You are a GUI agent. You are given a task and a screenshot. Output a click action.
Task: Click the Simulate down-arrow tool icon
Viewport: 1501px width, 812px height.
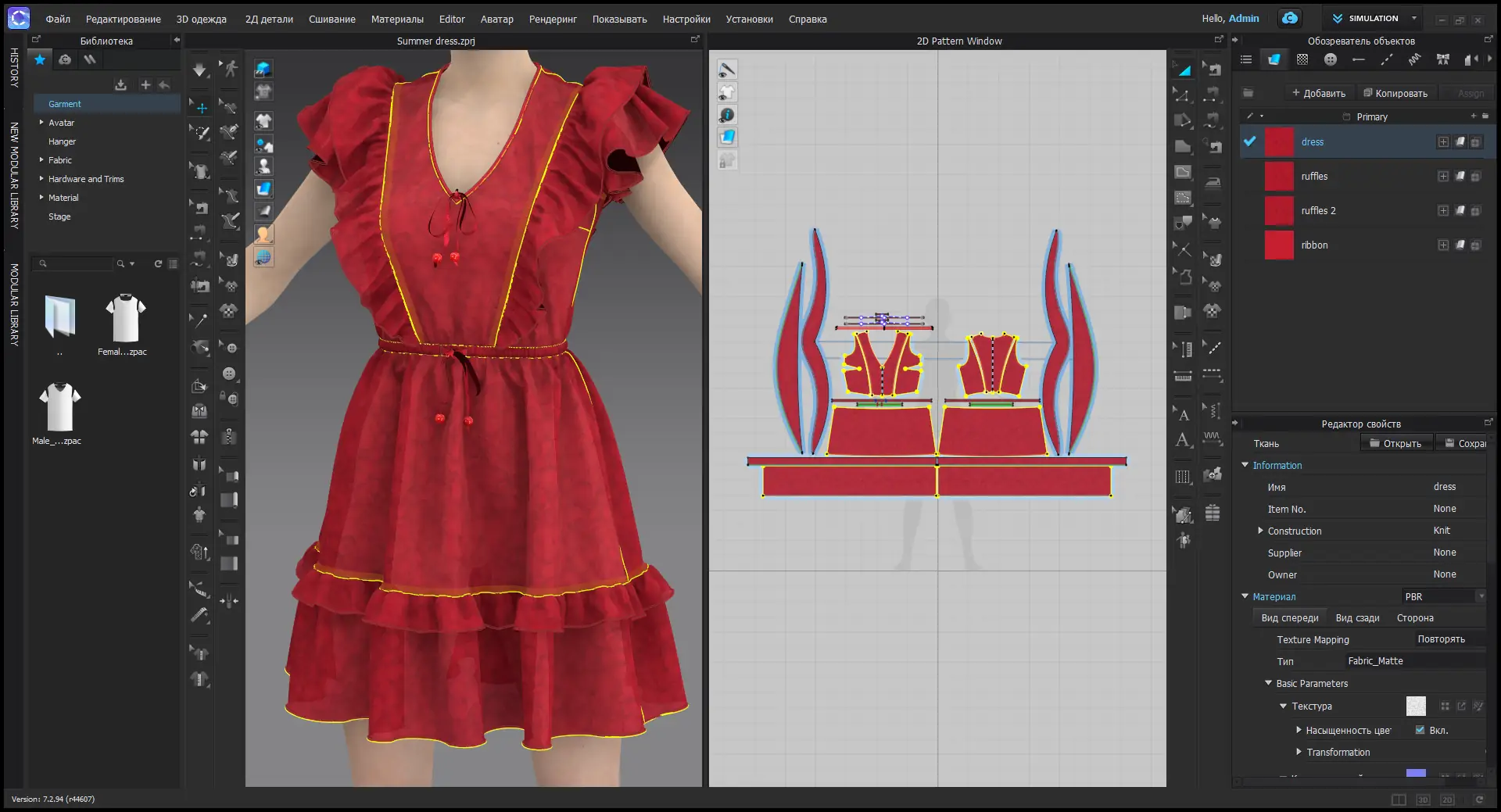199,70
